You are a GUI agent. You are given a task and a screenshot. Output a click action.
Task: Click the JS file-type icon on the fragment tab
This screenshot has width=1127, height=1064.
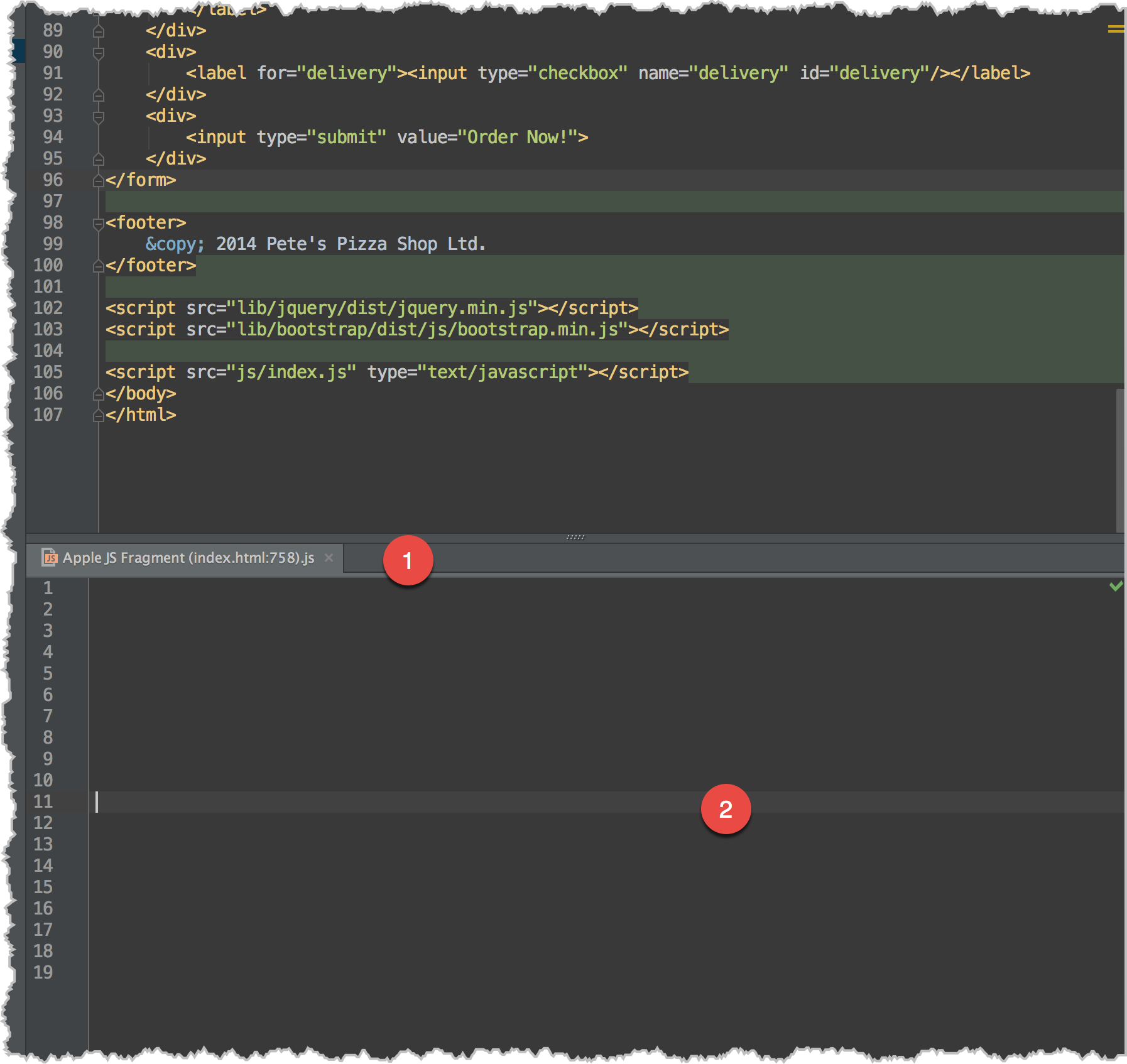tap(50, 558)
